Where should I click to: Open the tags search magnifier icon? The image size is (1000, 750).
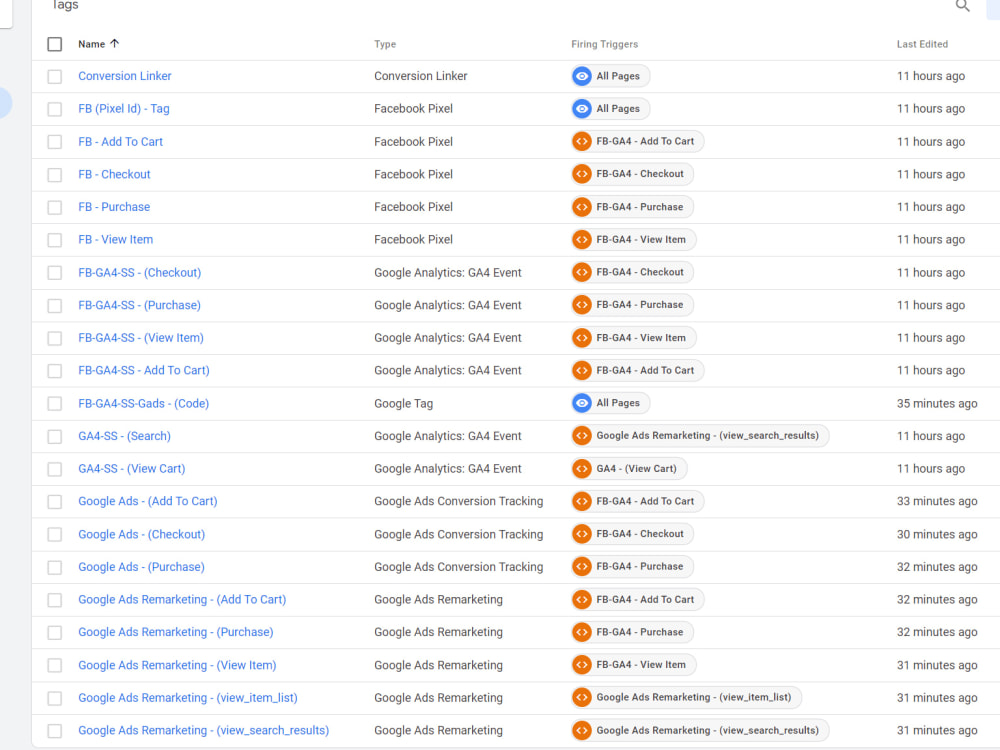[x=962, y=6]
